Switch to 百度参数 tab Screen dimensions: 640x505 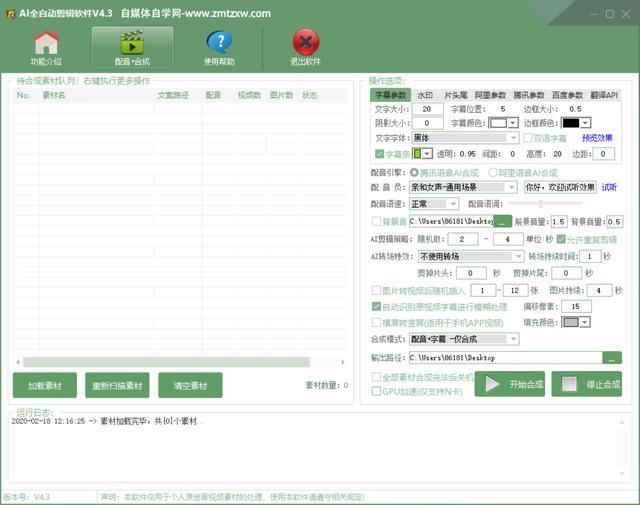[568, 95]
